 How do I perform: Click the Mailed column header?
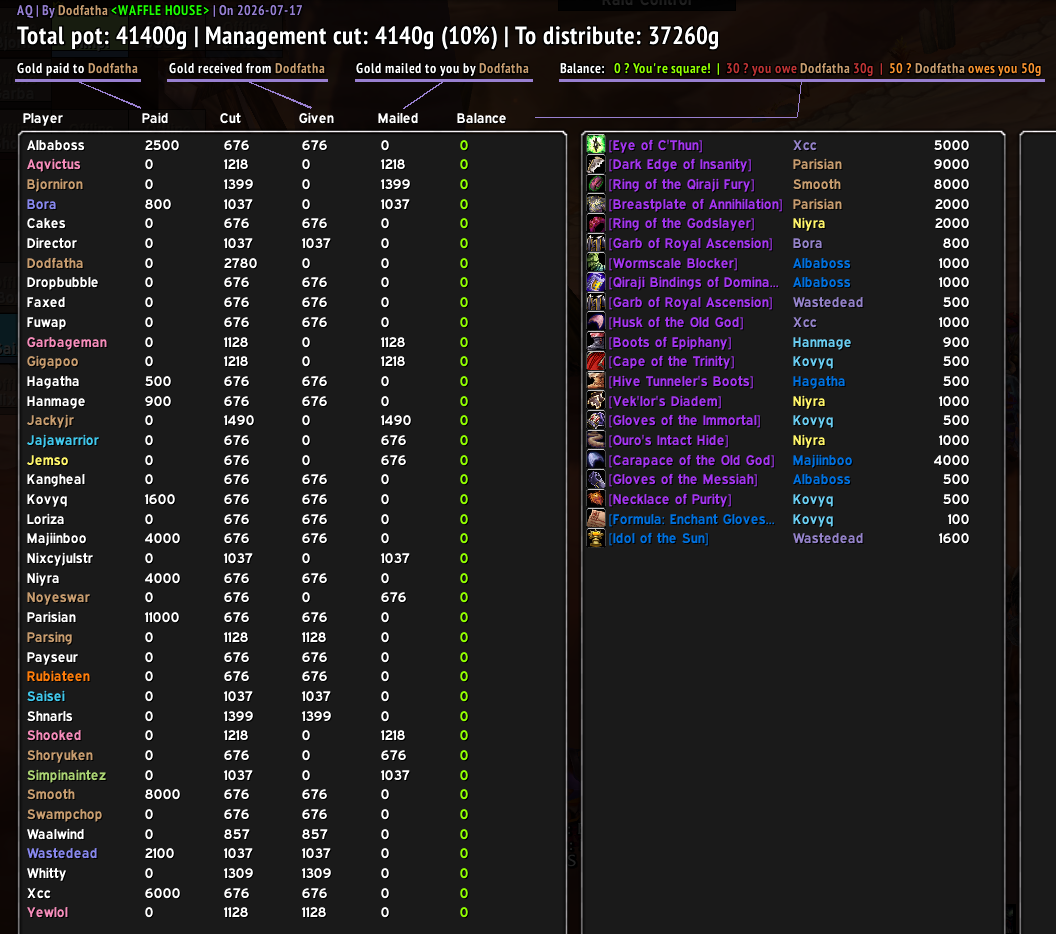pyautogui.click(x=398, y=119)
